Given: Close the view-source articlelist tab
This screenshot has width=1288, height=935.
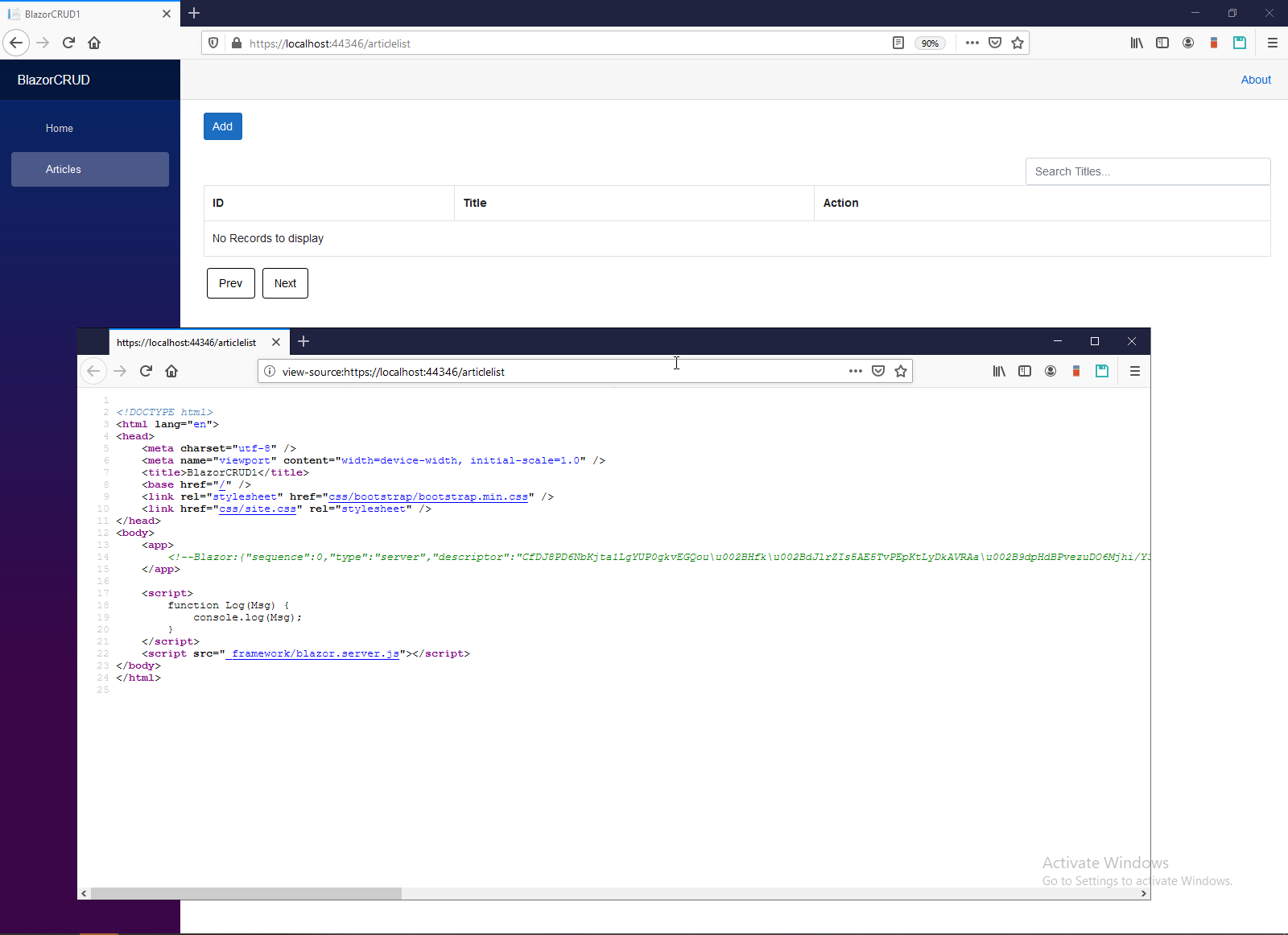Looking at the screenshot, I should click(x=276, y=342).
